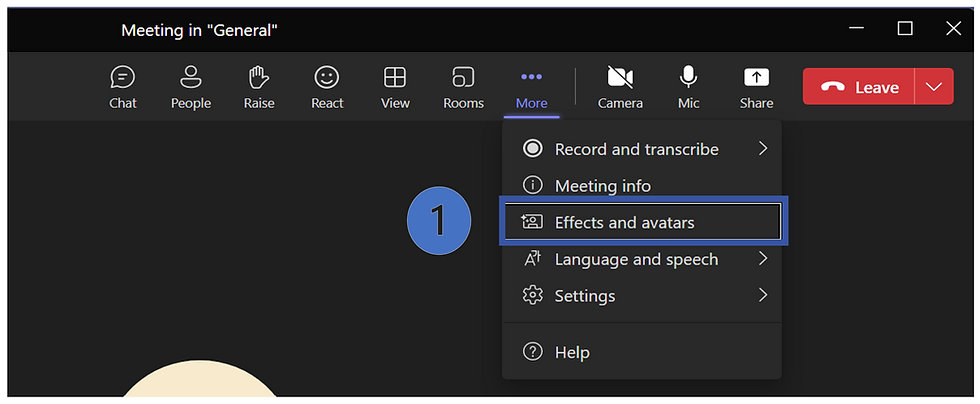The width and height of the screenshot is (980, 404).
Task: Click the Help question mark icon
Action: [x=532, y=352]
